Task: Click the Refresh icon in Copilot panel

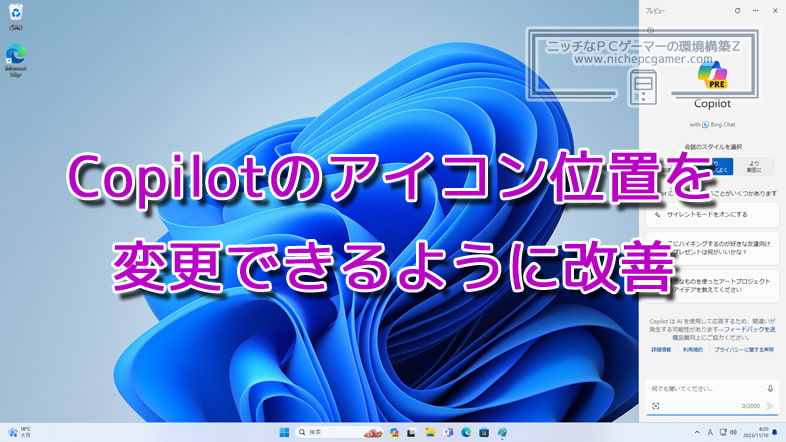Action: tap(737, 11)
